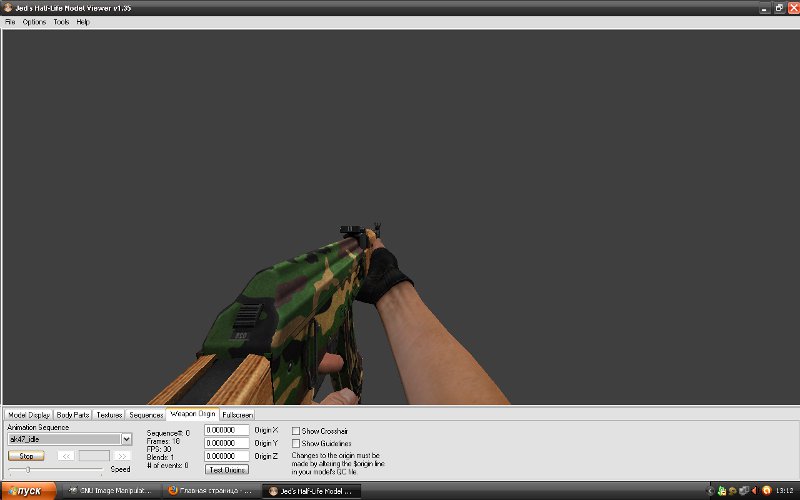This screenshot has width=800, height=500.
Task: Click the Origin Y value field
Action: [x=227, y=443]
